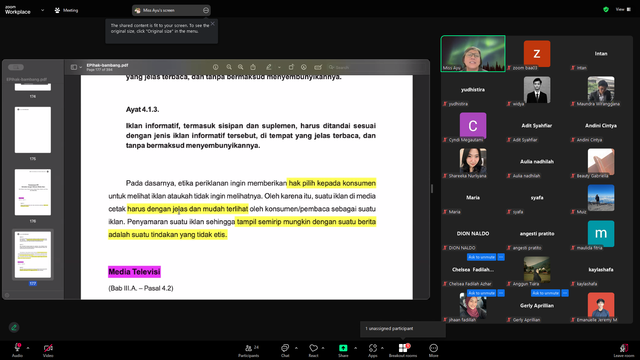Expand reaction options arrow next to React
The height and width of the screenshot is (360, 640).
tap(323, 348)
